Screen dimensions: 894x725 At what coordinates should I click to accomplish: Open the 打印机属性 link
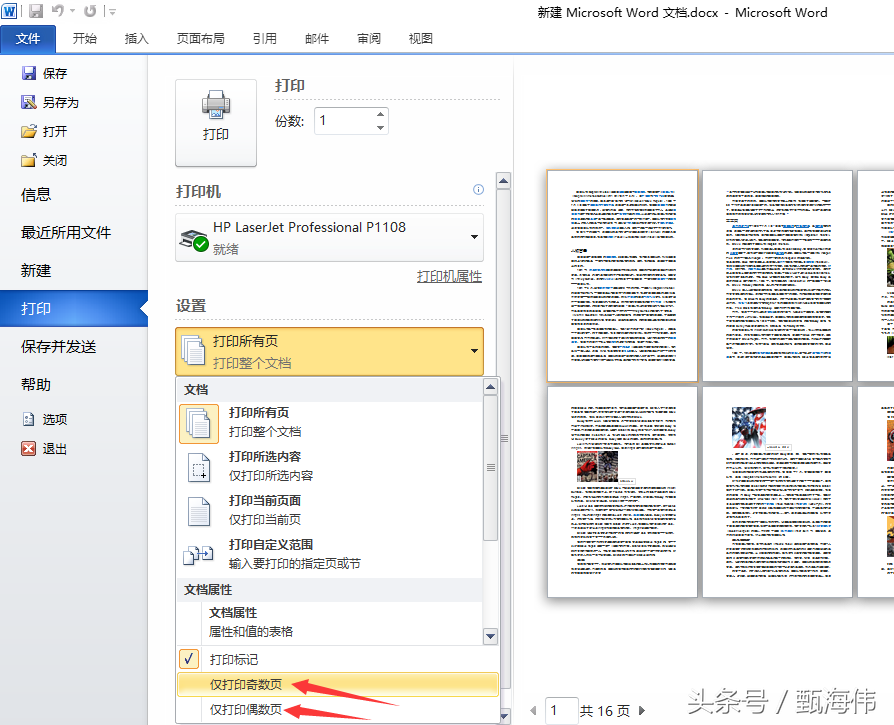pos(449,276)
